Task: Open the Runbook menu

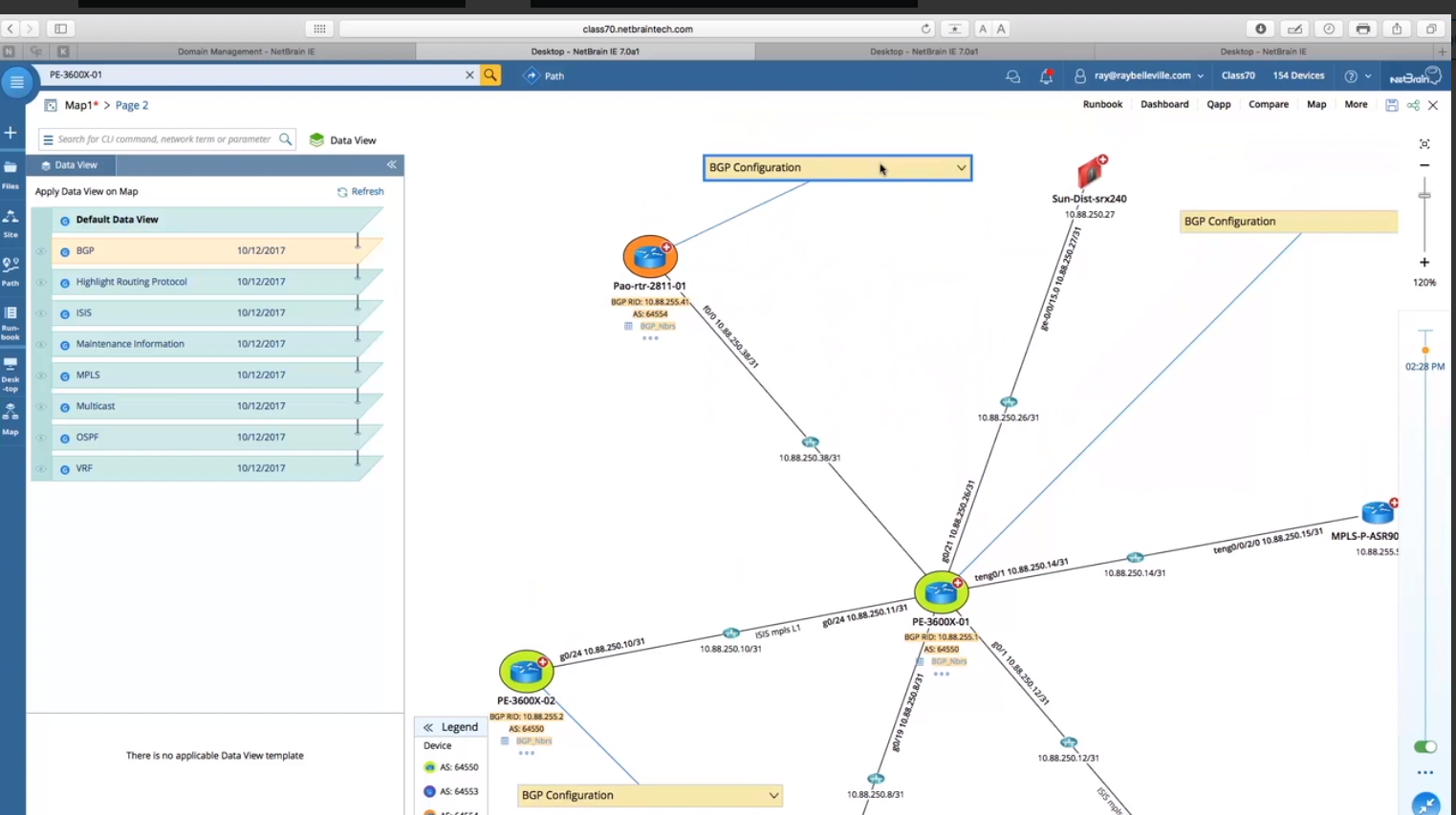Action: click(1102, 104)
